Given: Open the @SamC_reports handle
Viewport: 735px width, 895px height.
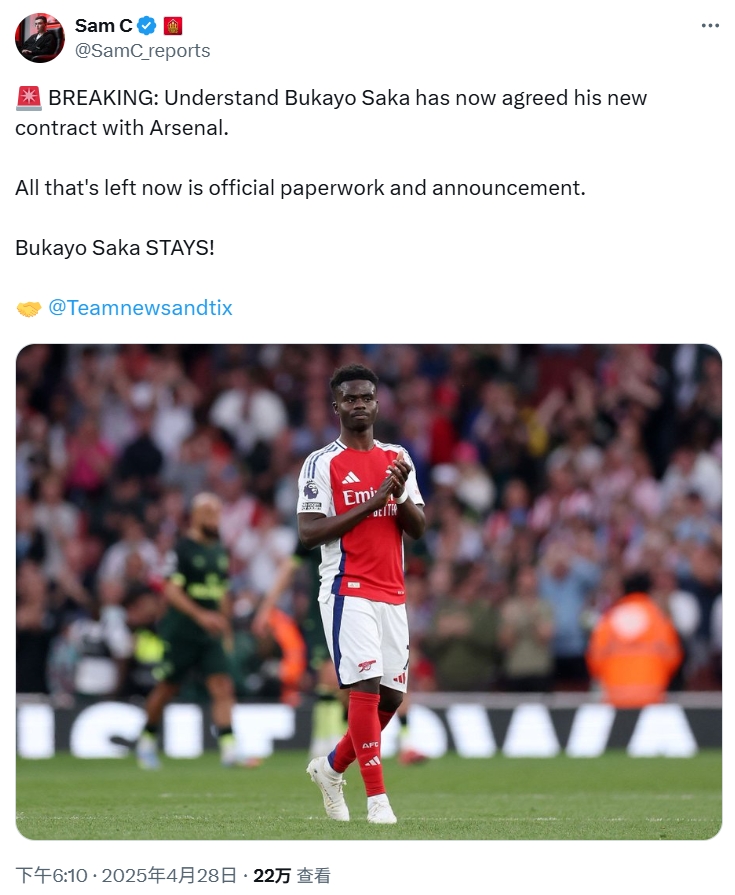Looking at the screenshot, I should (x=143, y=51).
